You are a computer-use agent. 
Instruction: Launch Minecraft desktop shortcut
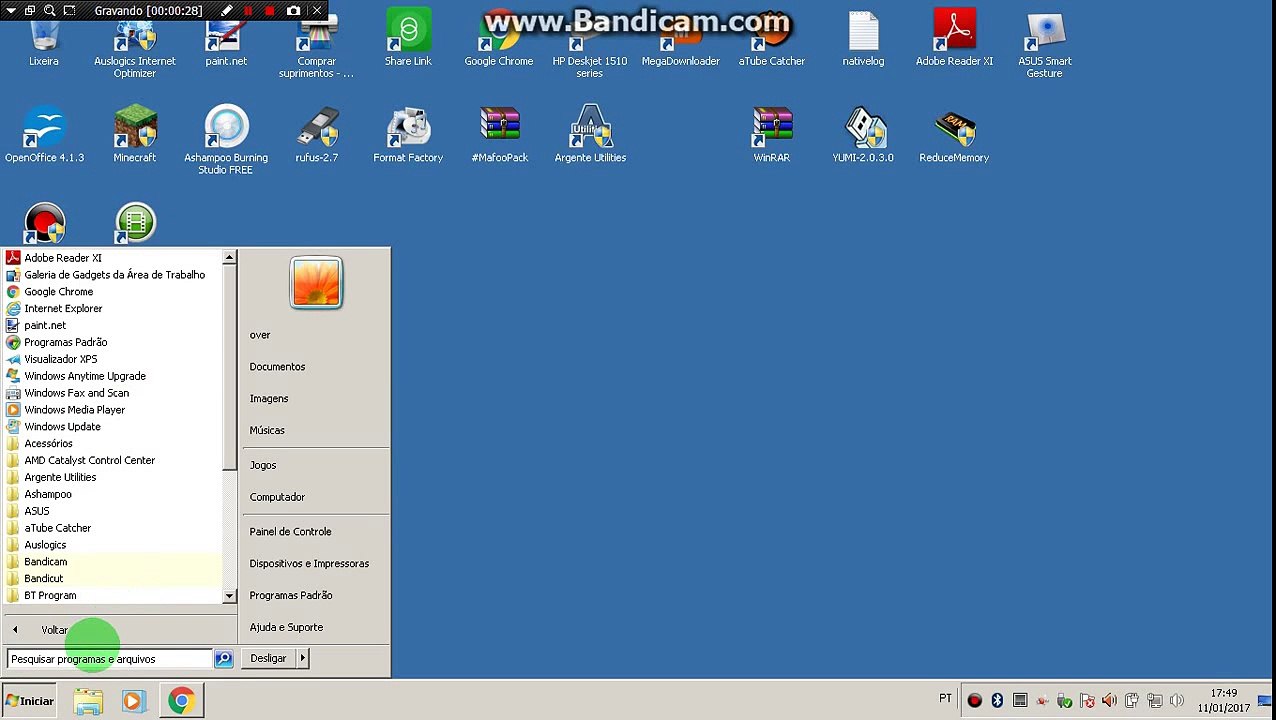(135, 134)
